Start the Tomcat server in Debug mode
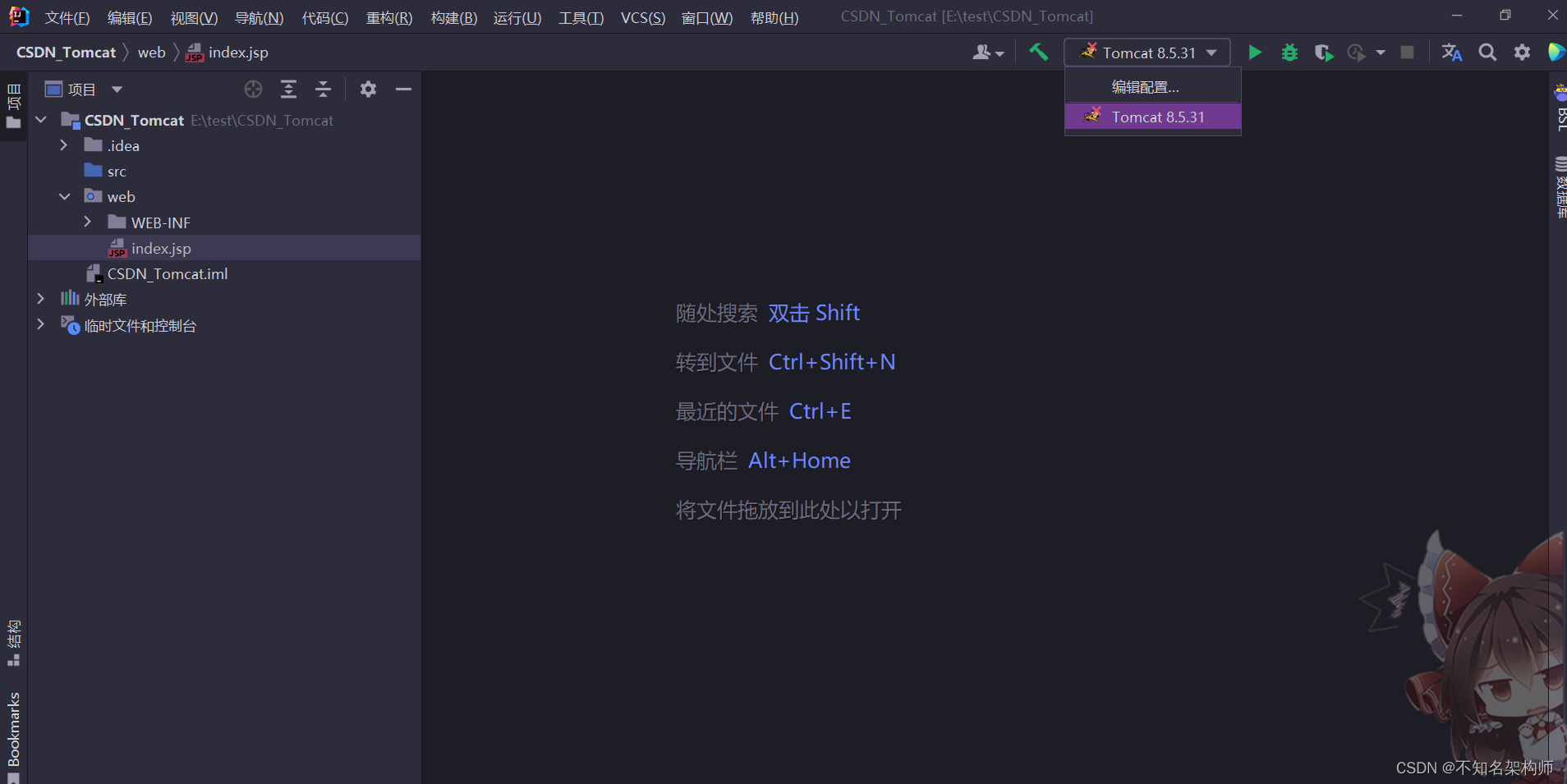 1289,52
